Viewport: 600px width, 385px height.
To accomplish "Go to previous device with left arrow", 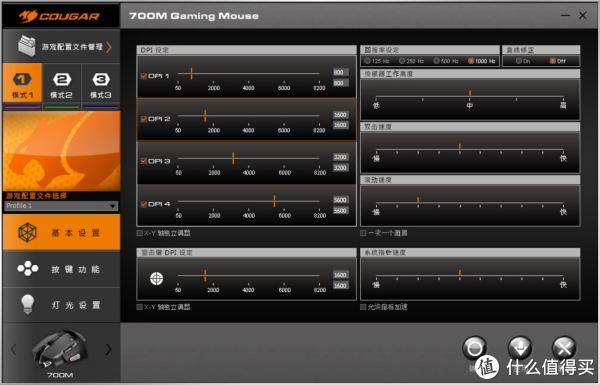I will [x=14, y=349].
